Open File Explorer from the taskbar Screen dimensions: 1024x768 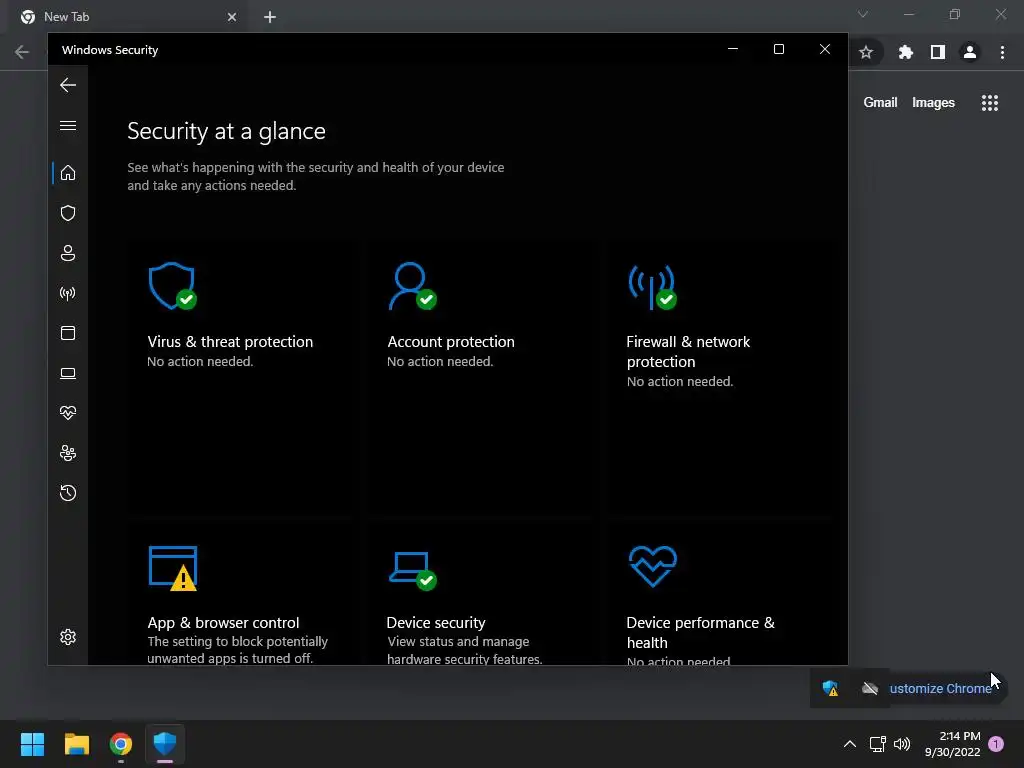coord(76,744)
